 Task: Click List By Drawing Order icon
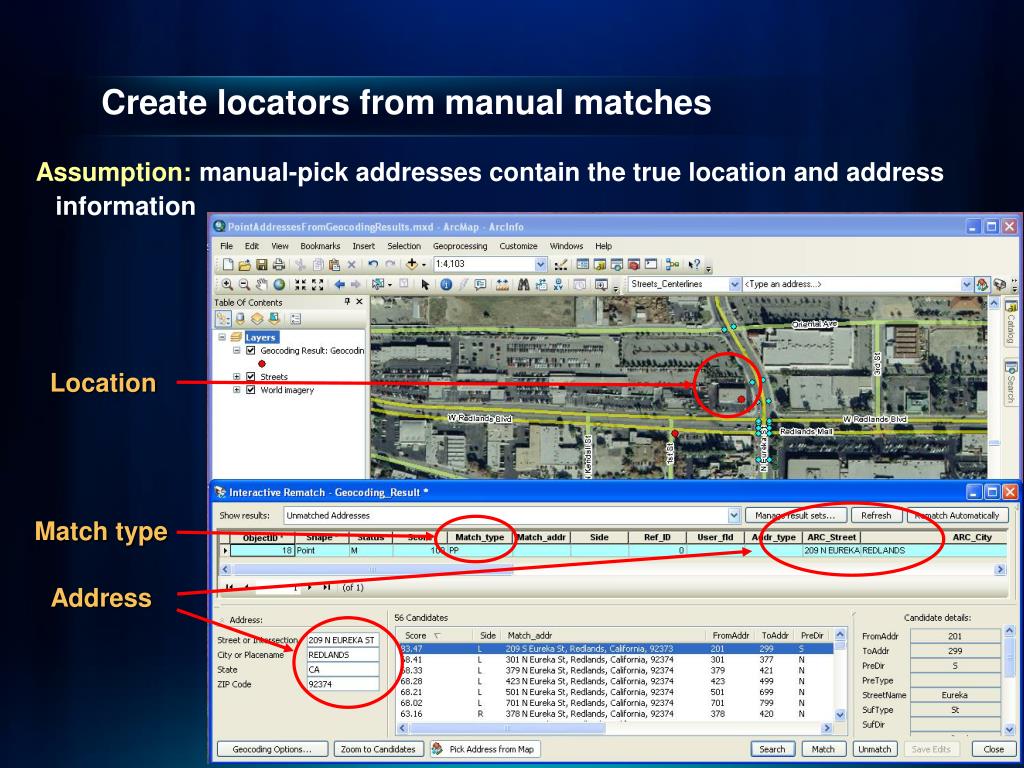point(223,319)
